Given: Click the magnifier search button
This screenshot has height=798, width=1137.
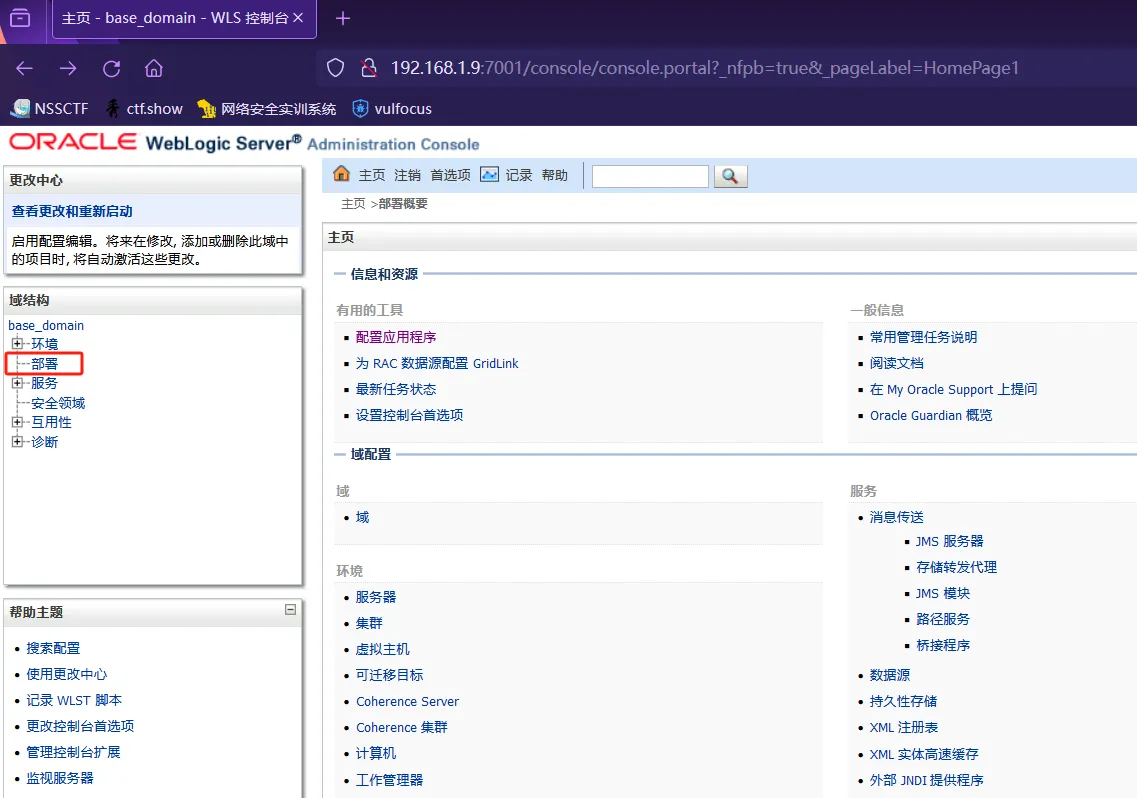Looking at the screenshot, I should [730, 176].
